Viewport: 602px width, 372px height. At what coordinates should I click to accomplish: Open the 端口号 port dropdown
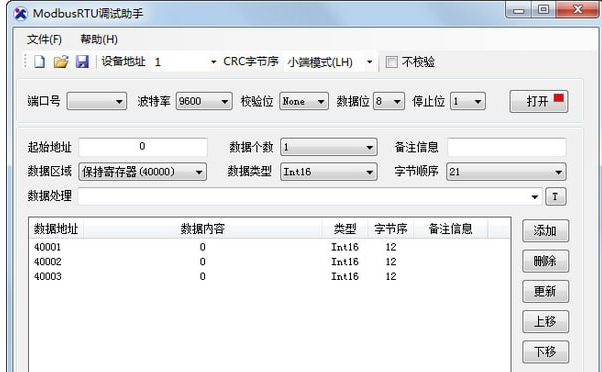click(97, 101)
